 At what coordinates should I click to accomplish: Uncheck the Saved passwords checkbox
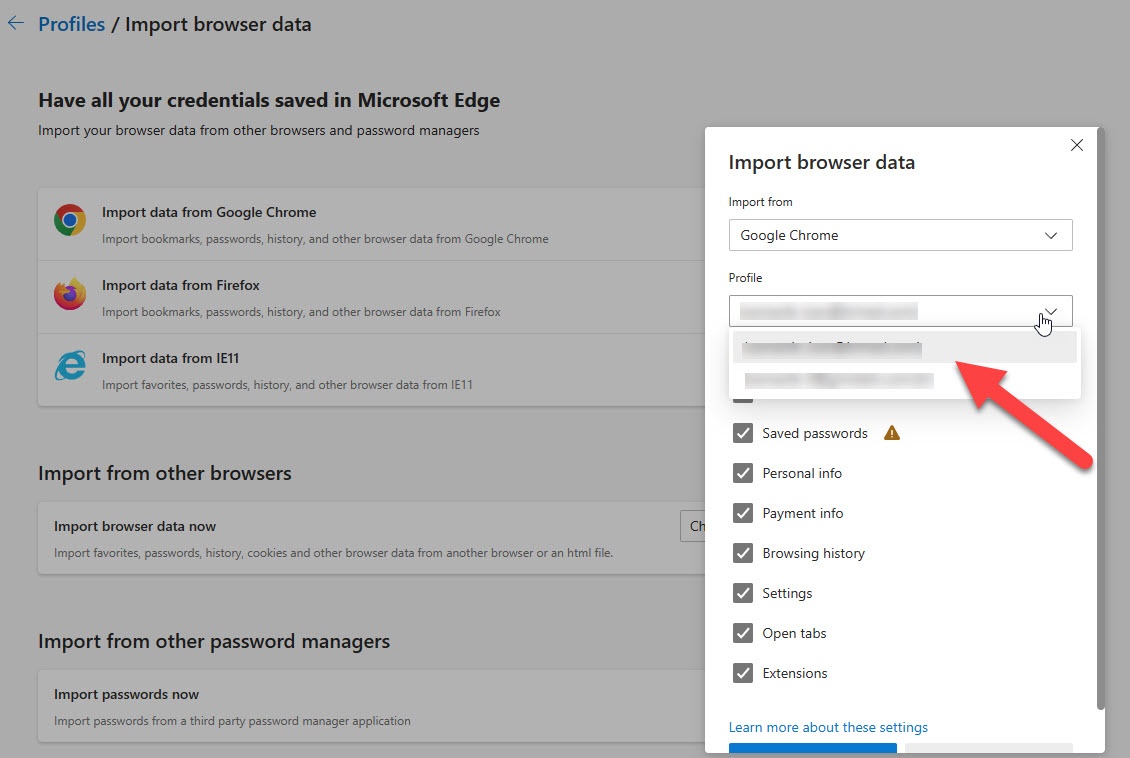[x=743, y=433]
